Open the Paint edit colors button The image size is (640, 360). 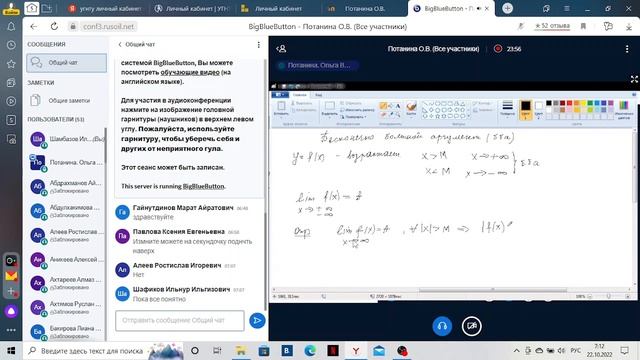(624, 109)
